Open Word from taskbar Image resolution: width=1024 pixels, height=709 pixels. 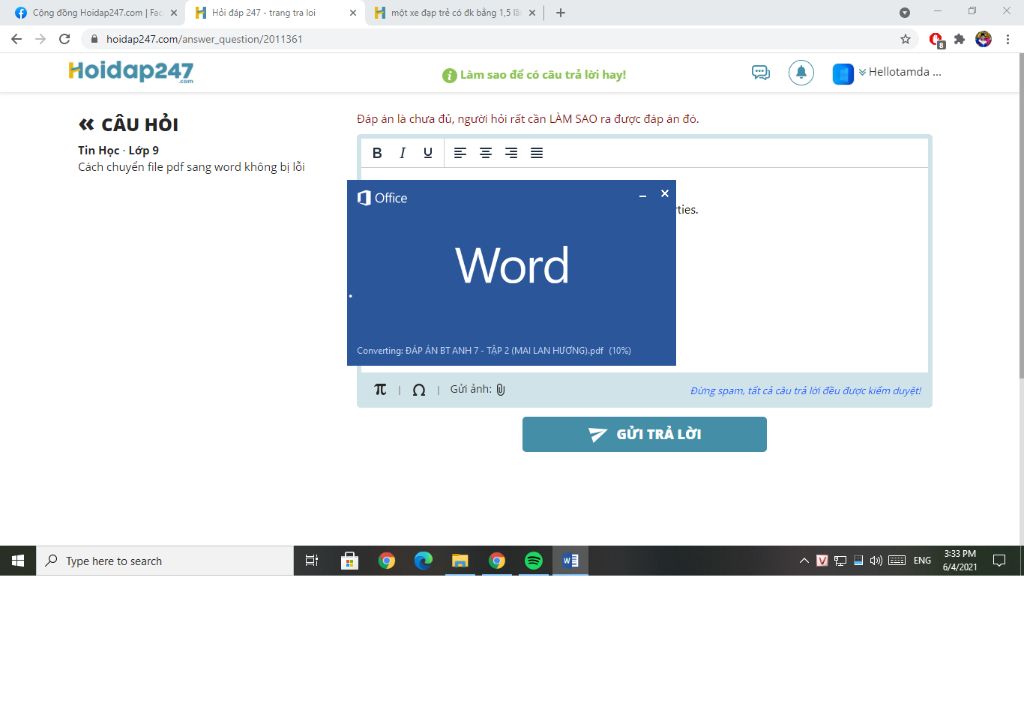[x=570, y=561]
